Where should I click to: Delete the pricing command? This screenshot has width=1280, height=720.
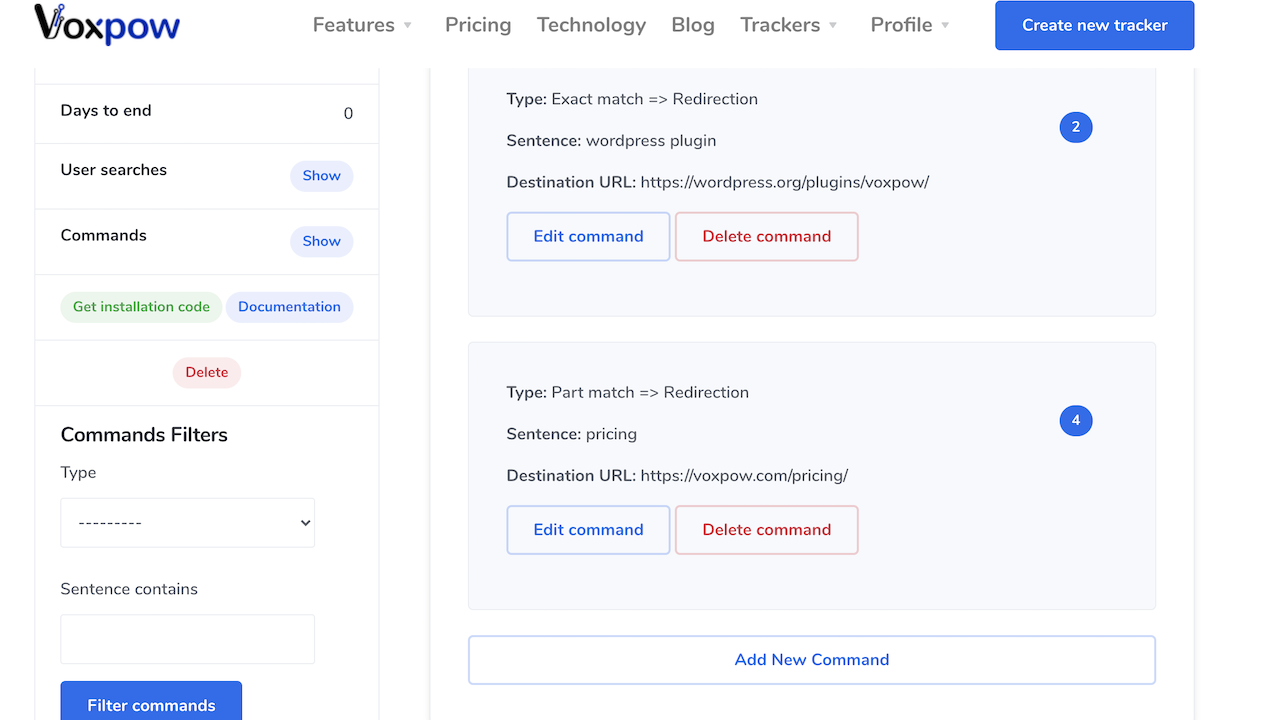pos(766,530)
